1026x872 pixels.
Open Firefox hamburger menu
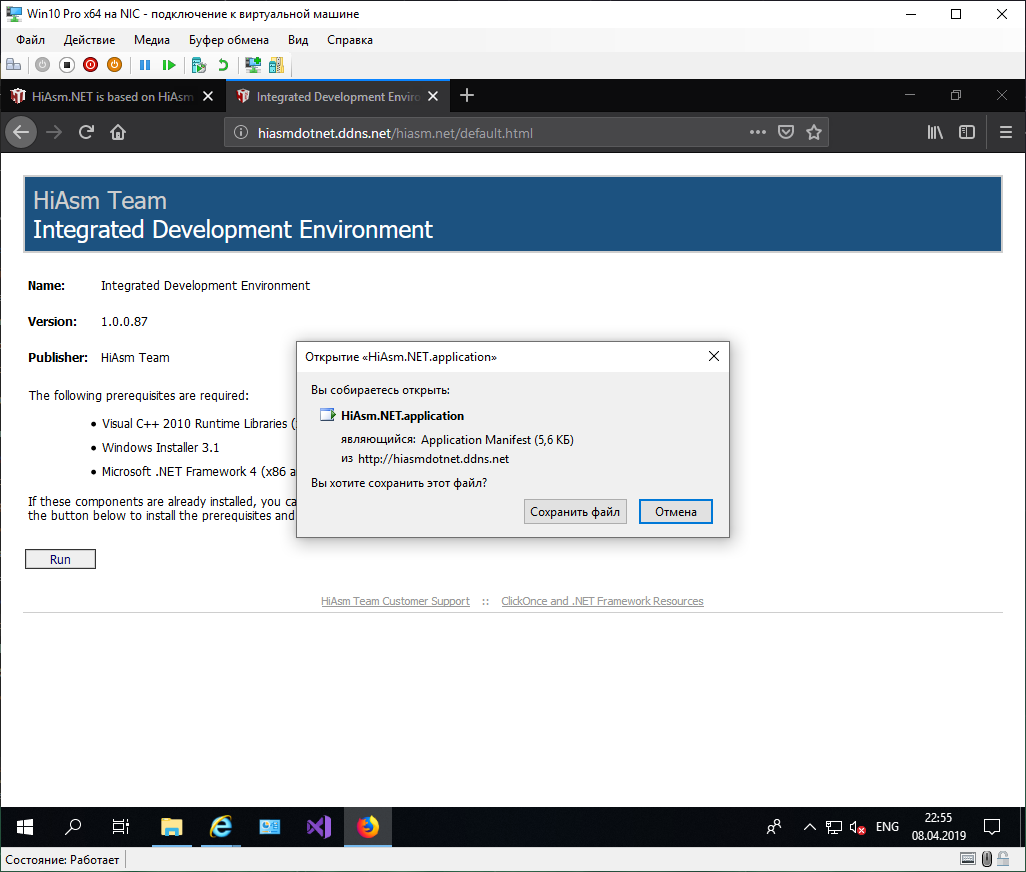point(1006,132)
